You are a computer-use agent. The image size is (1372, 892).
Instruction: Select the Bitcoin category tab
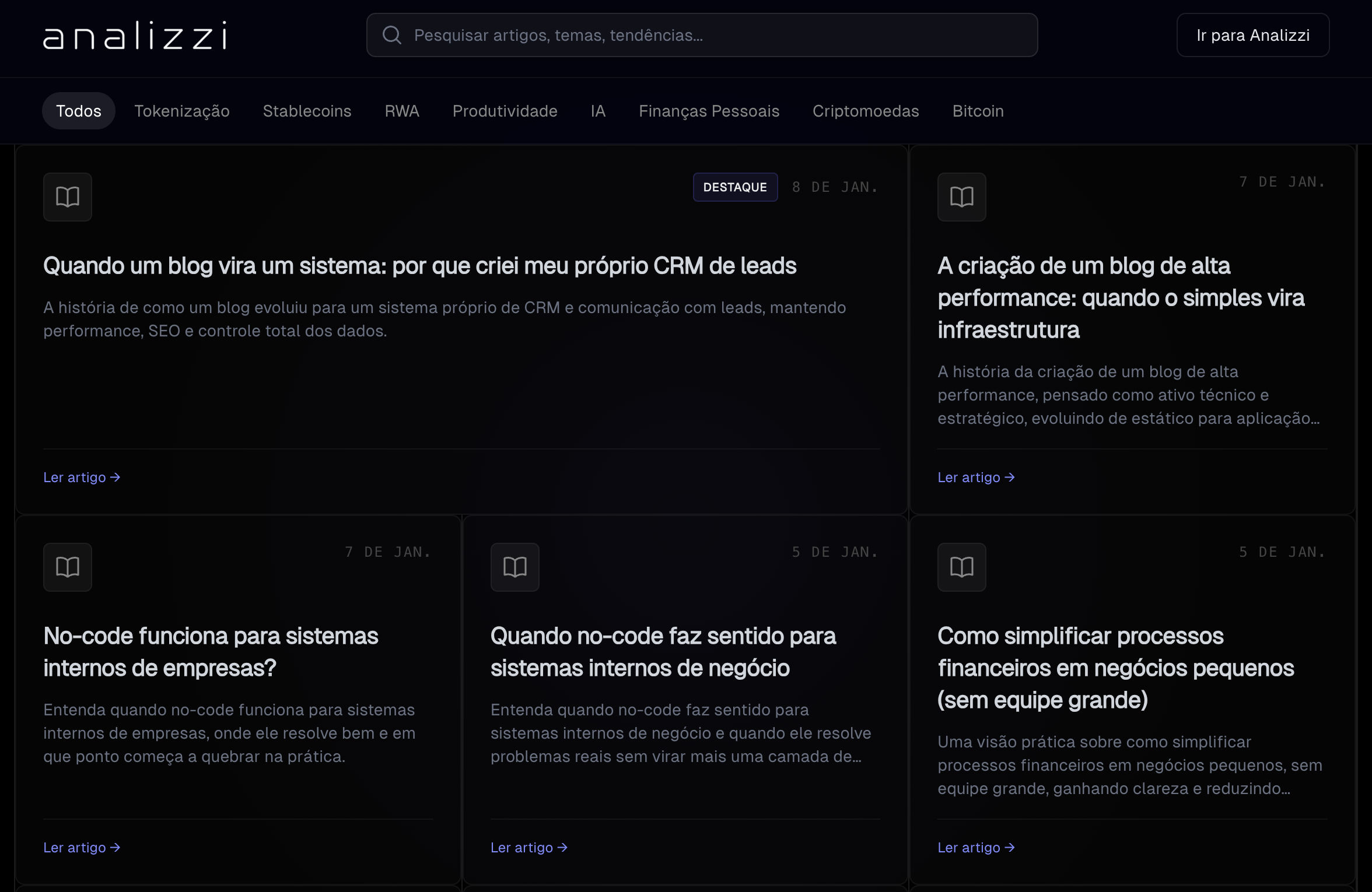click(978, 111)
